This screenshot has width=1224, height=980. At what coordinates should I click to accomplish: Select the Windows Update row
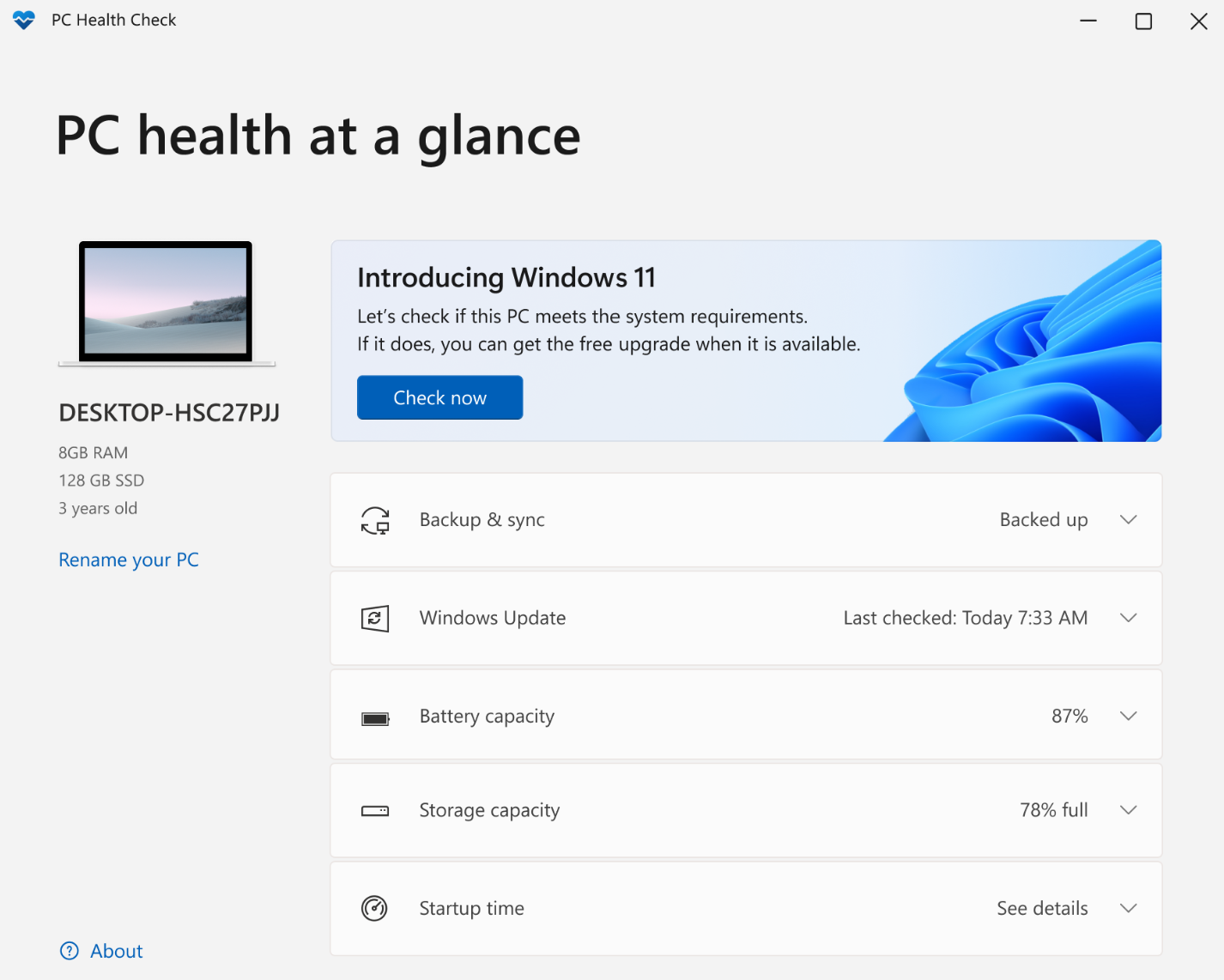pyautogui.click(x=746, y=618)
